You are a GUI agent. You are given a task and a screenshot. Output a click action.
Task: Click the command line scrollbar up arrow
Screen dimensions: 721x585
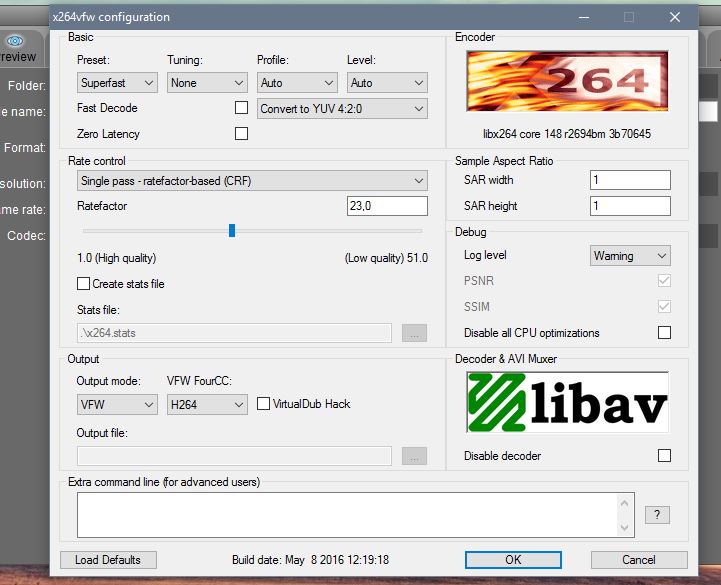(624, 503)
